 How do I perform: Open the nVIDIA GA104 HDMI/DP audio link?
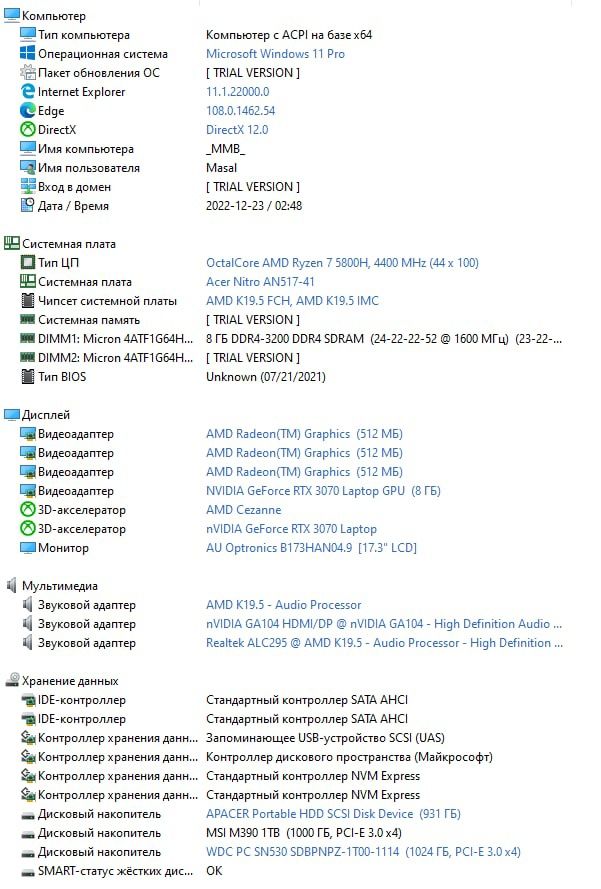[384, 624]
